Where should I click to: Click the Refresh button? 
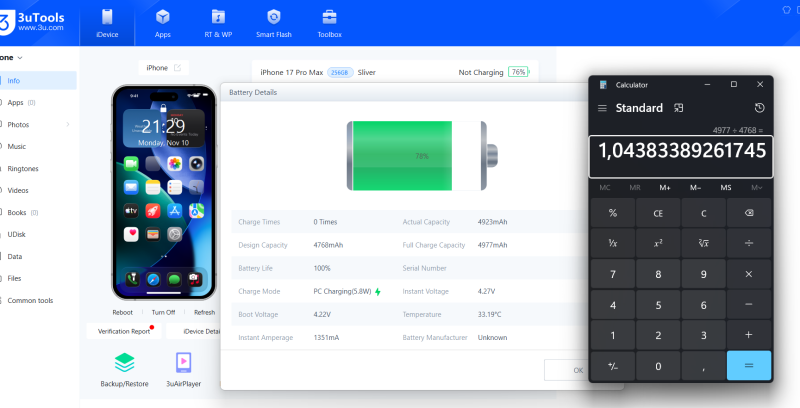click(x=205, y=312)
